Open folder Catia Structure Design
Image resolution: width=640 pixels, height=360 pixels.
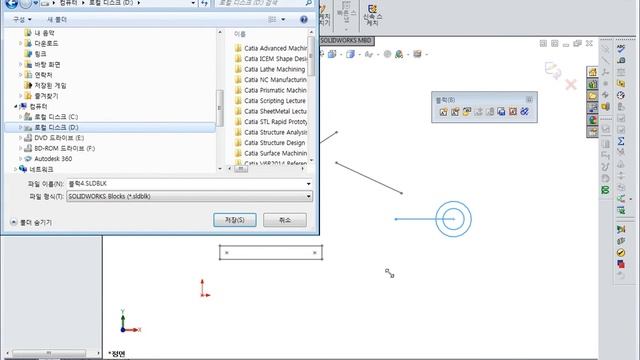click(270, 143)
